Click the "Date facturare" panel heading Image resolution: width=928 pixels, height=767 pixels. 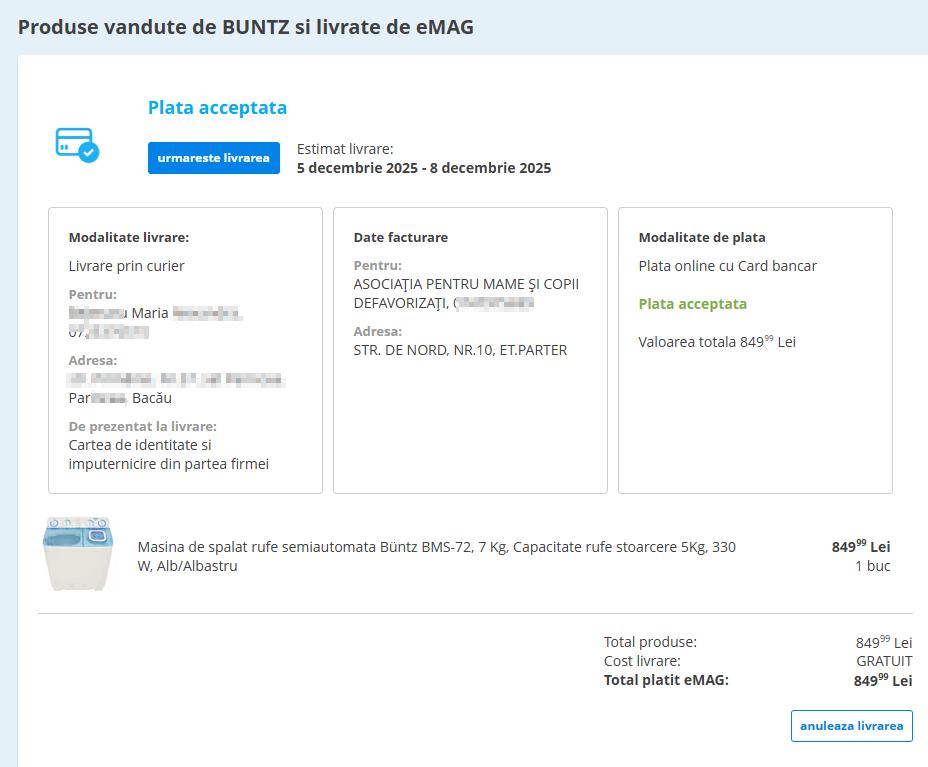pos(400,238)
